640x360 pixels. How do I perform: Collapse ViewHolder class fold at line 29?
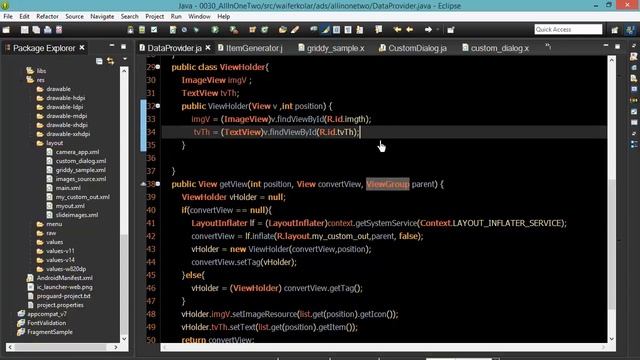(x=158, y=67)
